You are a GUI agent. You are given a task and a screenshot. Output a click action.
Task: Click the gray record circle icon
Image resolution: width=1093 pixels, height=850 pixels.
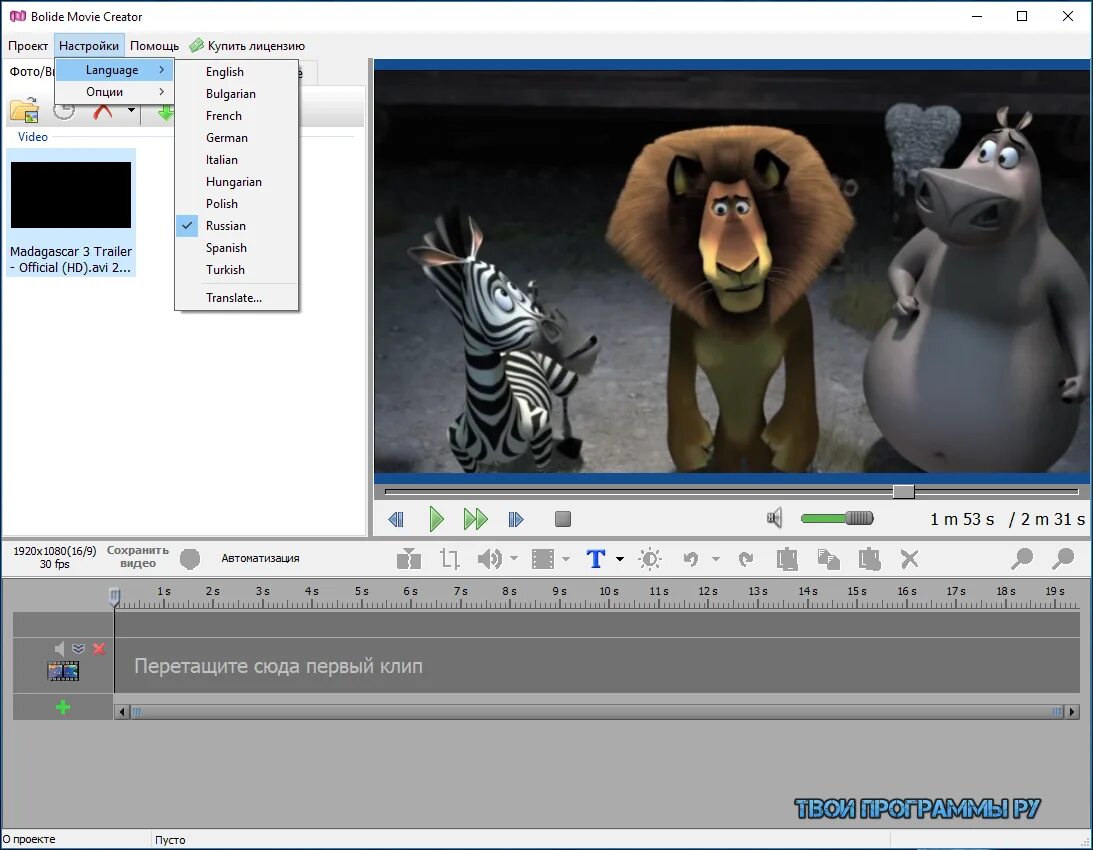click(x=190, y=559)
